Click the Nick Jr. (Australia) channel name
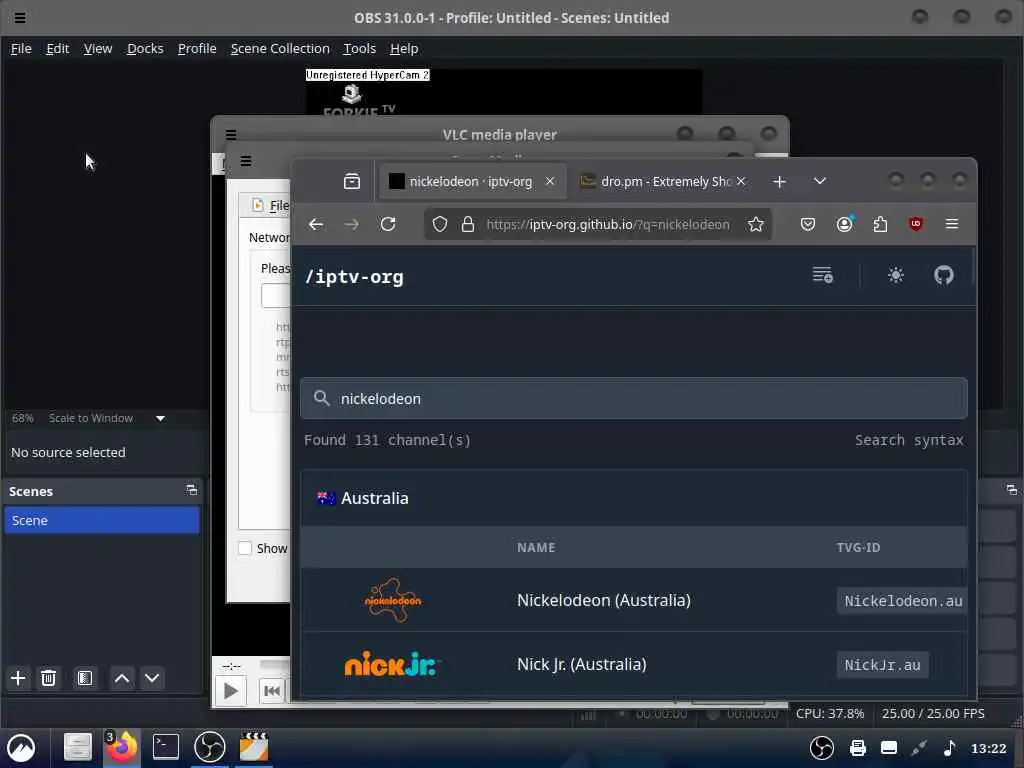The width and height of the screenshot is (1024, 768). 581,664
